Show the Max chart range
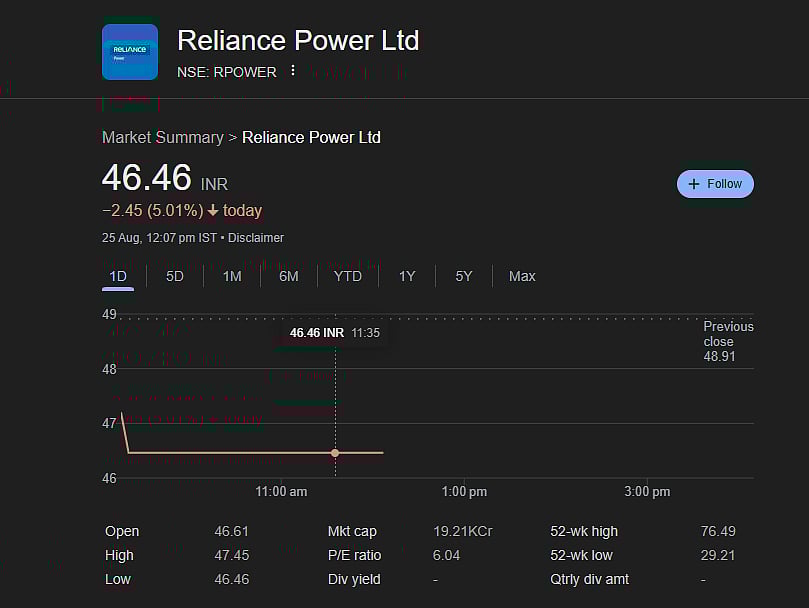 coord(522,277)
